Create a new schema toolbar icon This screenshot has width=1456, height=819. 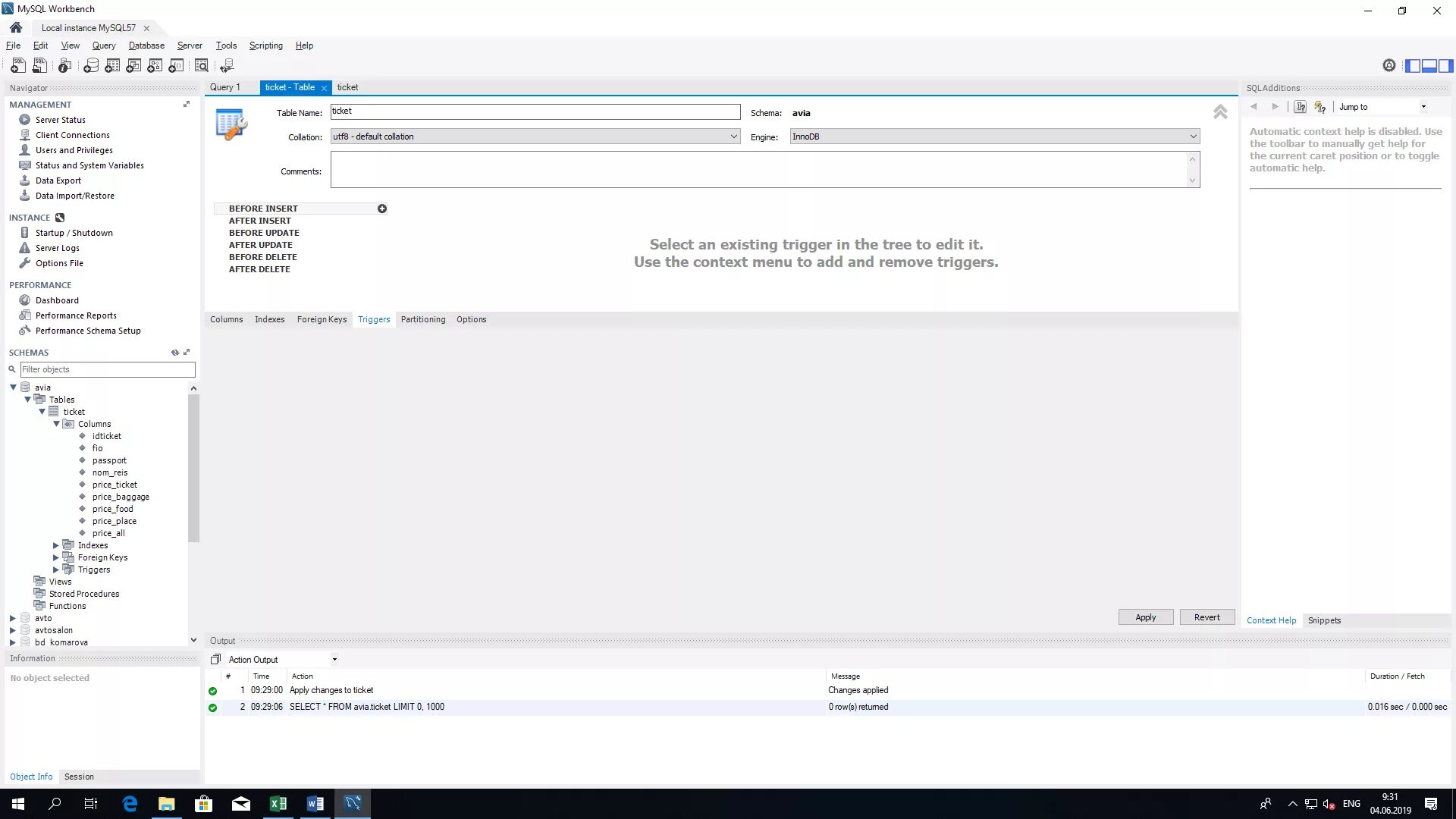(91, 66)
